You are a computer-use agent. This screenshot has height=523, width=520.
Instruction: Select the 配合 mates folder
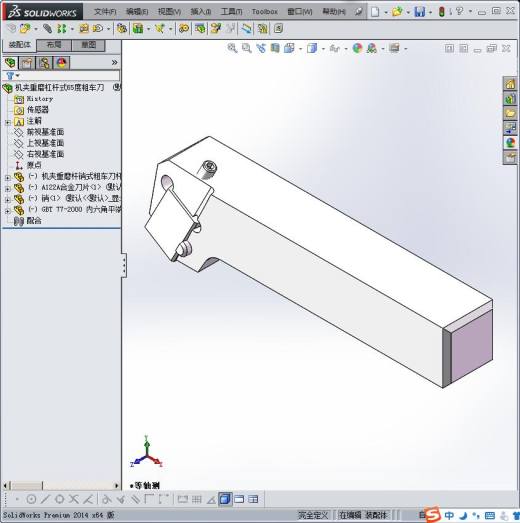[x=34, y=220]
